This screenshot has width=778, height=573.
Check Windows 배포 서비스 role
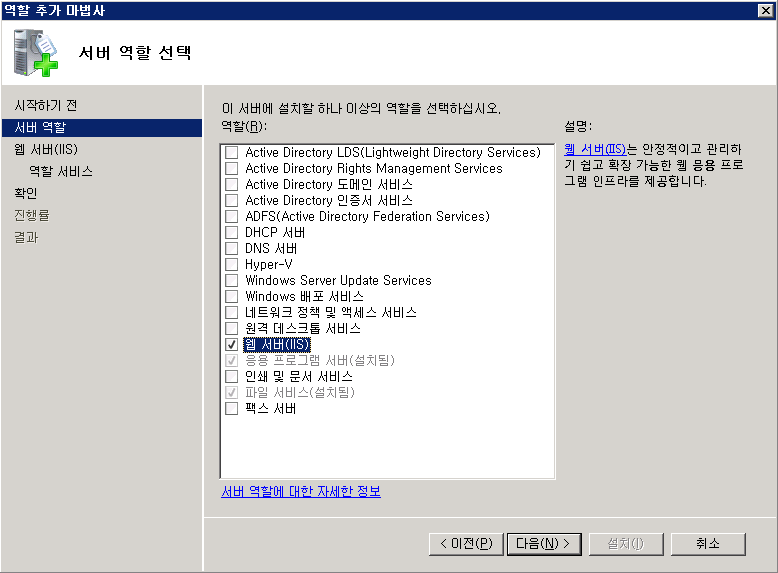coord(231,296)
